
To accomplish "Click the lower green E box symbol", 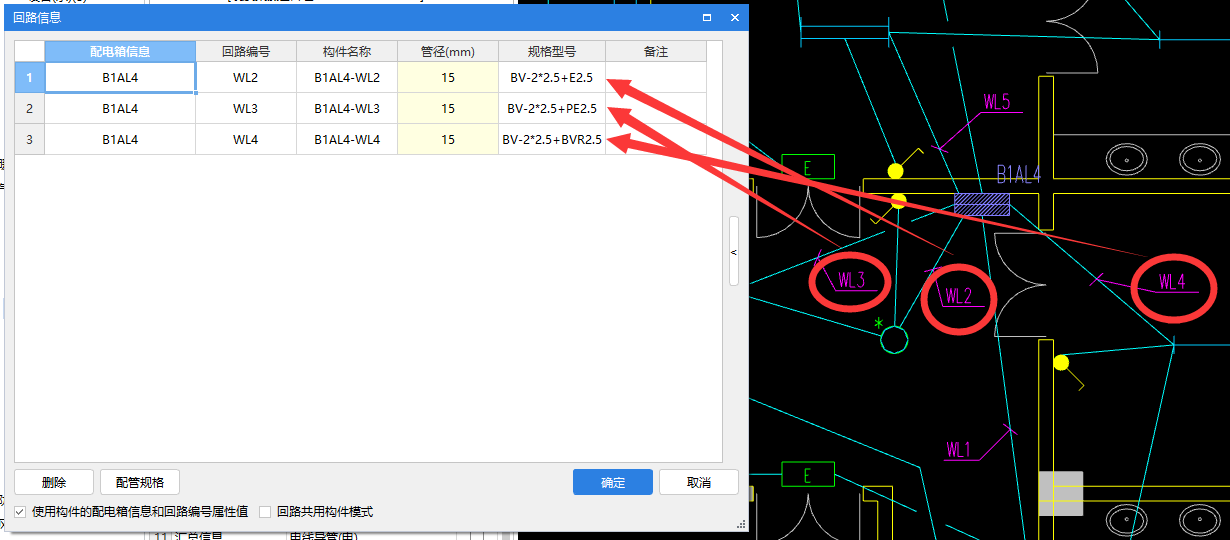I will tap(808, 474).
